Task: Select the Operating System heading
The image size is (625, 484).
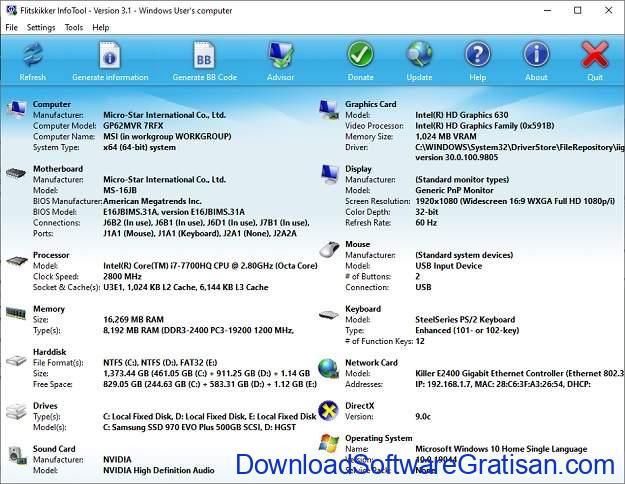Action: click(x=379, y=438)
